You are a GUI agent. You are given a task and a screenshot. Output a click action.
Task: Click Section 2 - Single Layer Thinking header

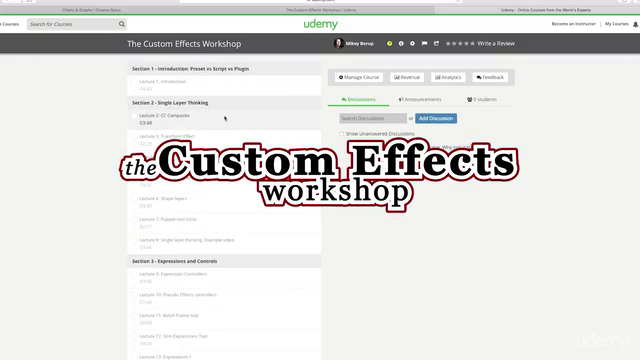point(224,102)
